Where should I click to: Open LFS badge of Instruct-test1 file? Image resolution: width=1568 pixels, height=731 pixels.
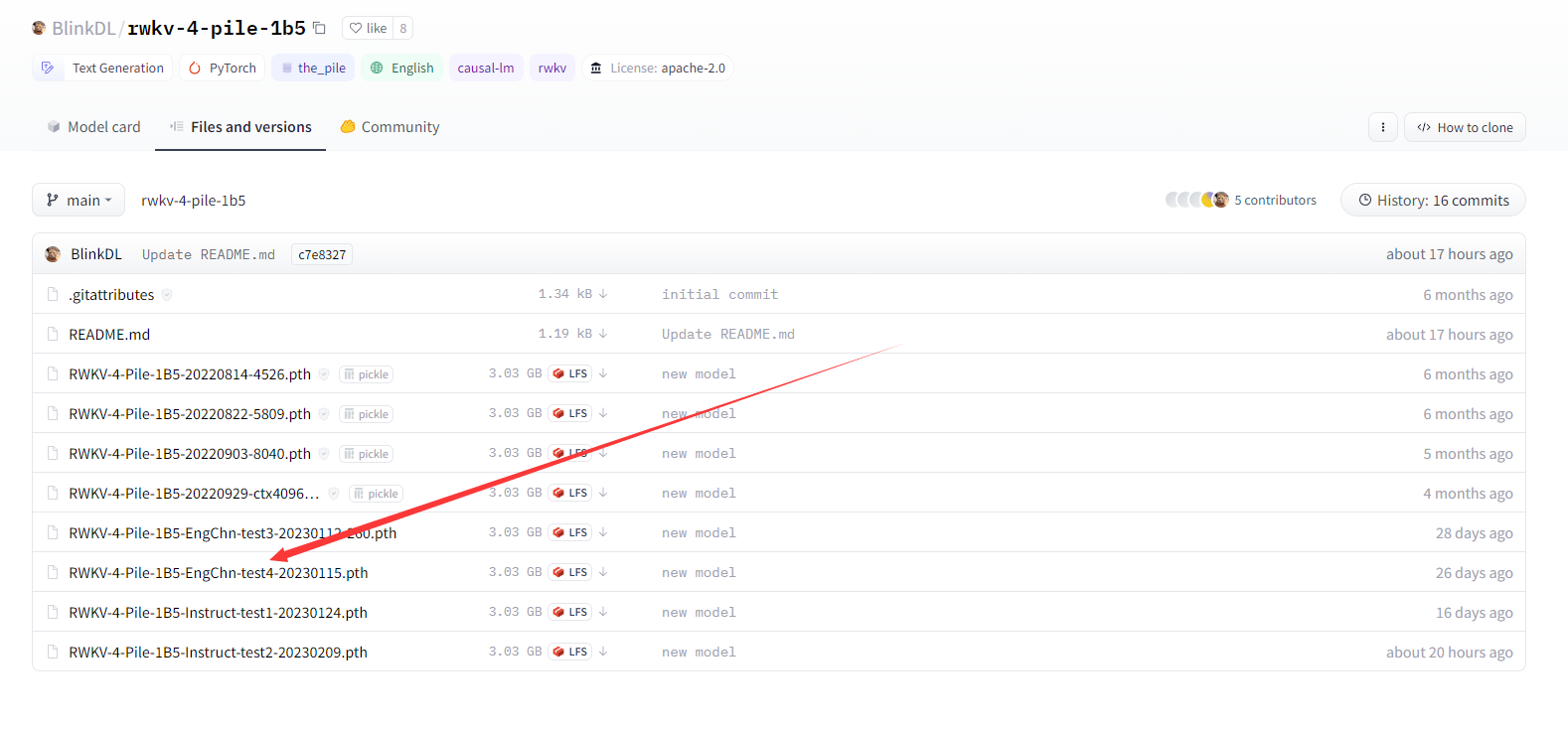[570, 612]
